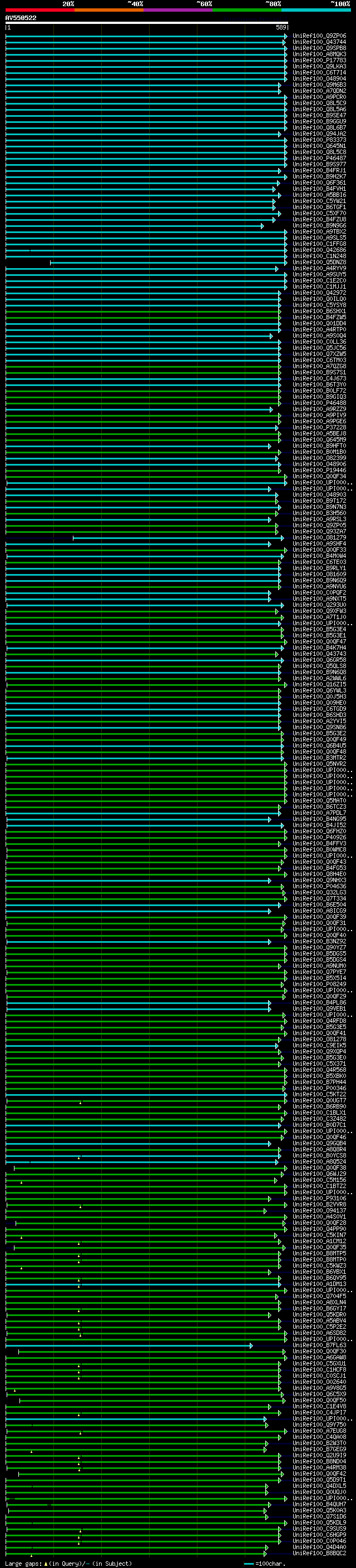Viewport: 356px width, 1568px height.
Task: Select the UniRef100_A9S0Q4 label
Action: 319,335
